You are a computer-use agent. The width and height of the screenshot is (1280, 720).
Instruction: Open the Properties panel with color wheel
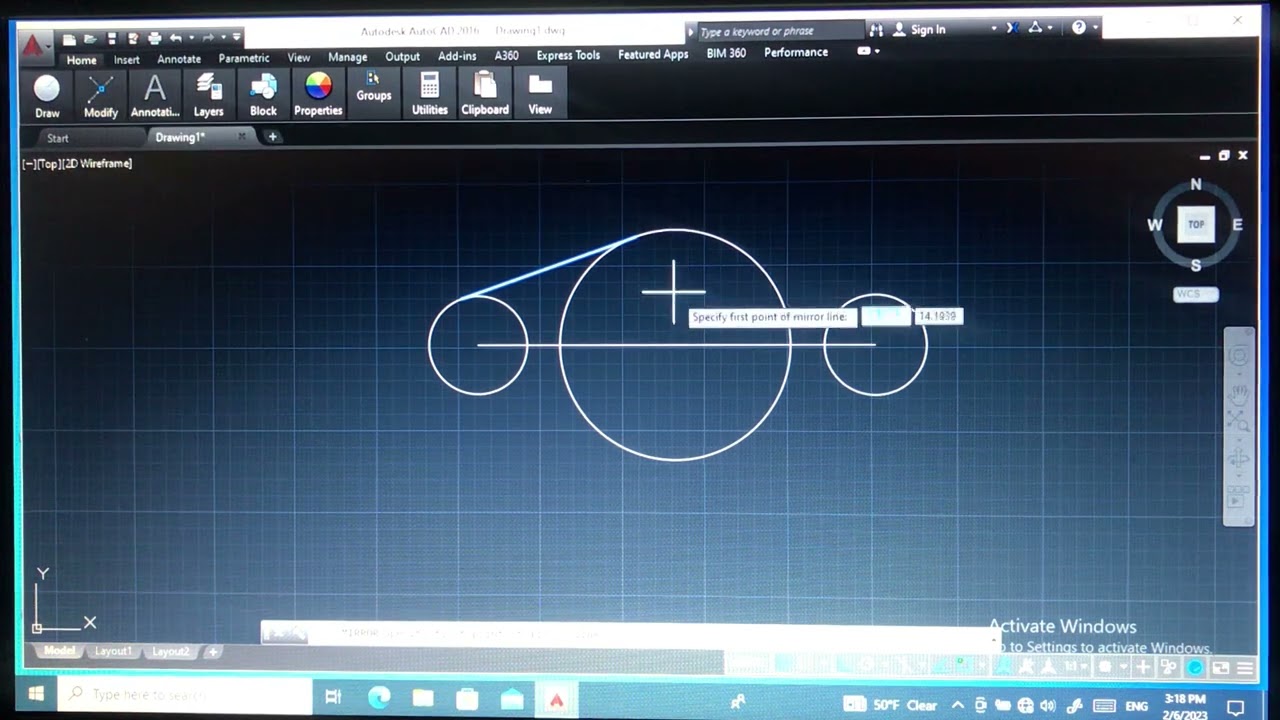[x=318, y=95]
